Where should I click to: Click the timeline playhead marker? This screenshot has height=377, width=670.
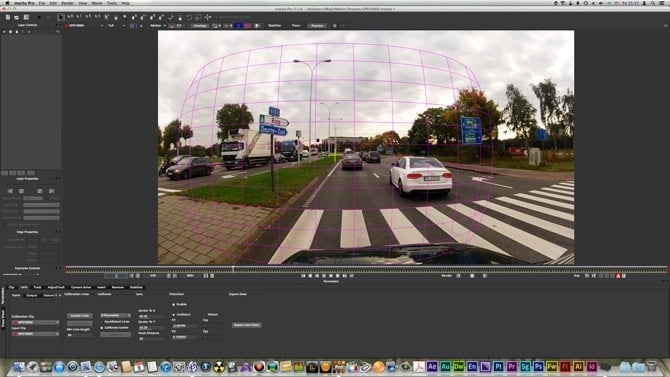(233, 268)
